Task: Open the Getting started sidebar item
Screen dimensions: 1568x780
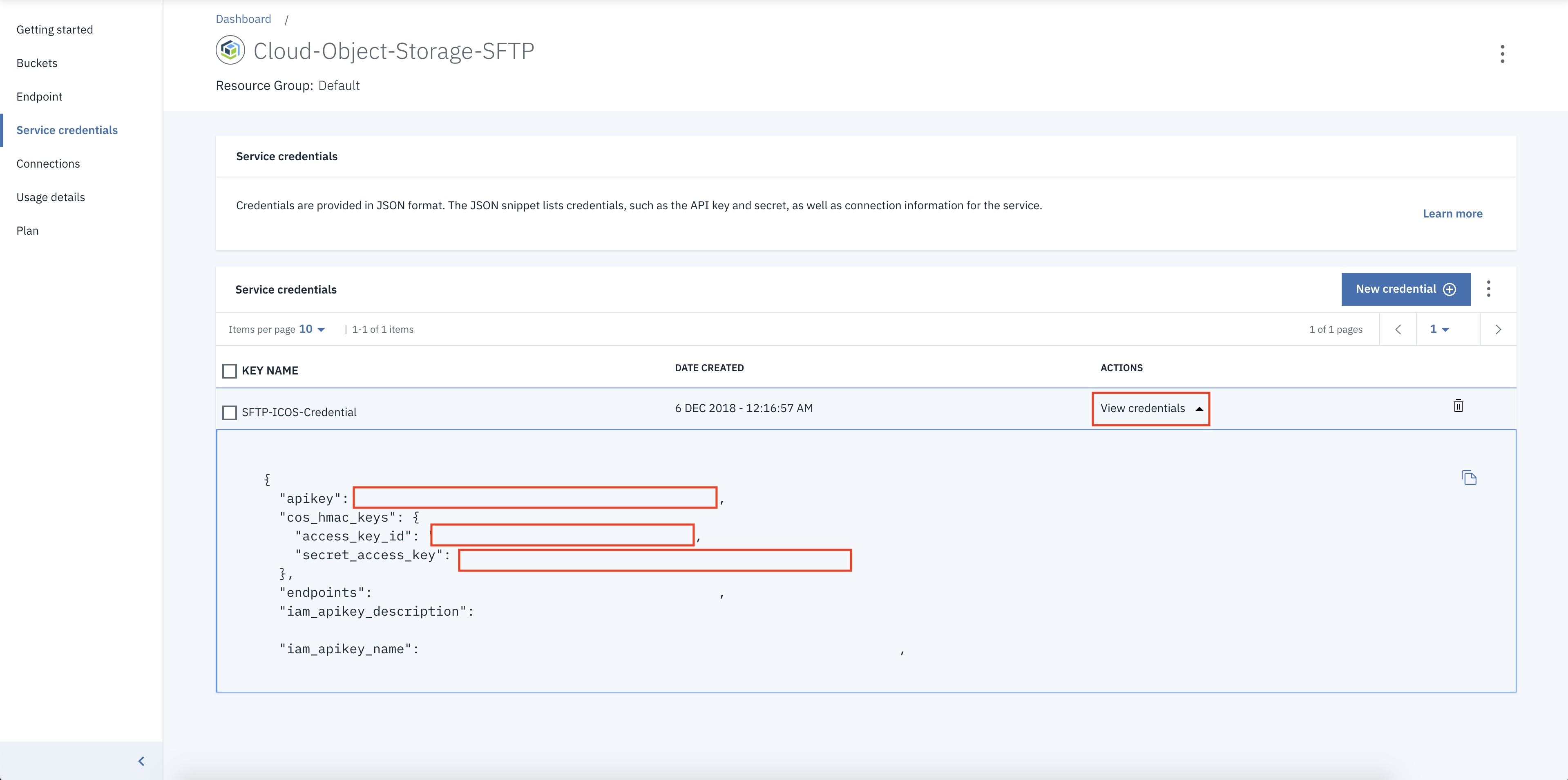Action: pyautogui.click(x=55, y=30)
